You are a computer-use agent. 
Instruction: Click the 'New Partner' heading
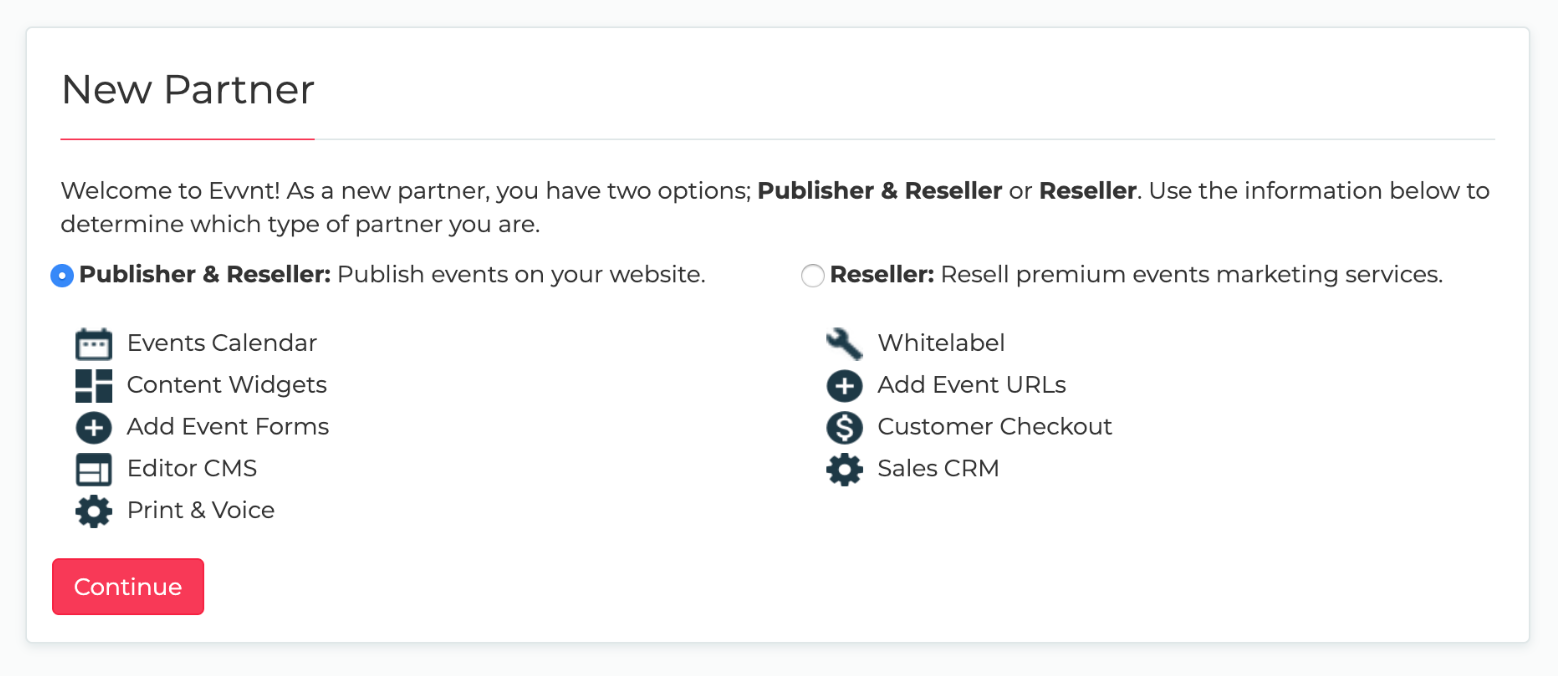[x=188, y=90]
